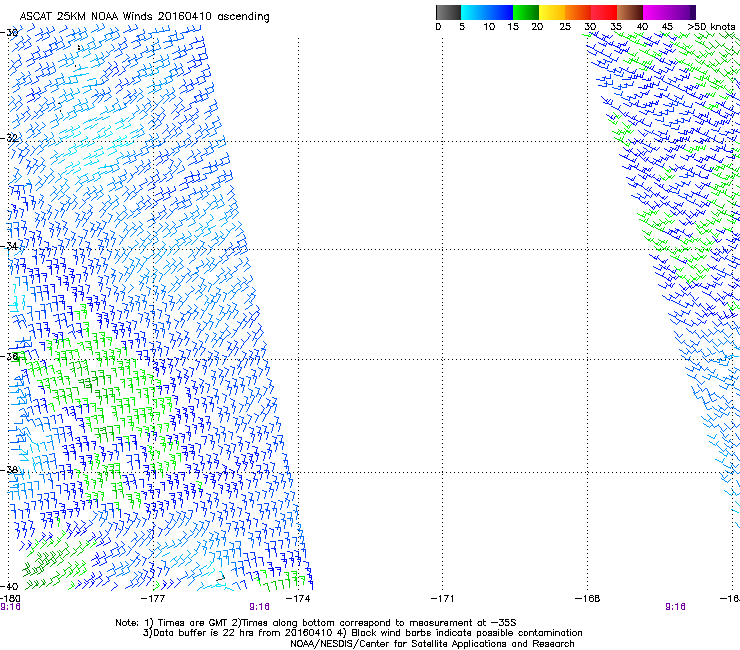The height and width of the screenshot is (650, 740).
Task: Click the yellow 20-25 knots color segment
Action: tap(552, 12)
